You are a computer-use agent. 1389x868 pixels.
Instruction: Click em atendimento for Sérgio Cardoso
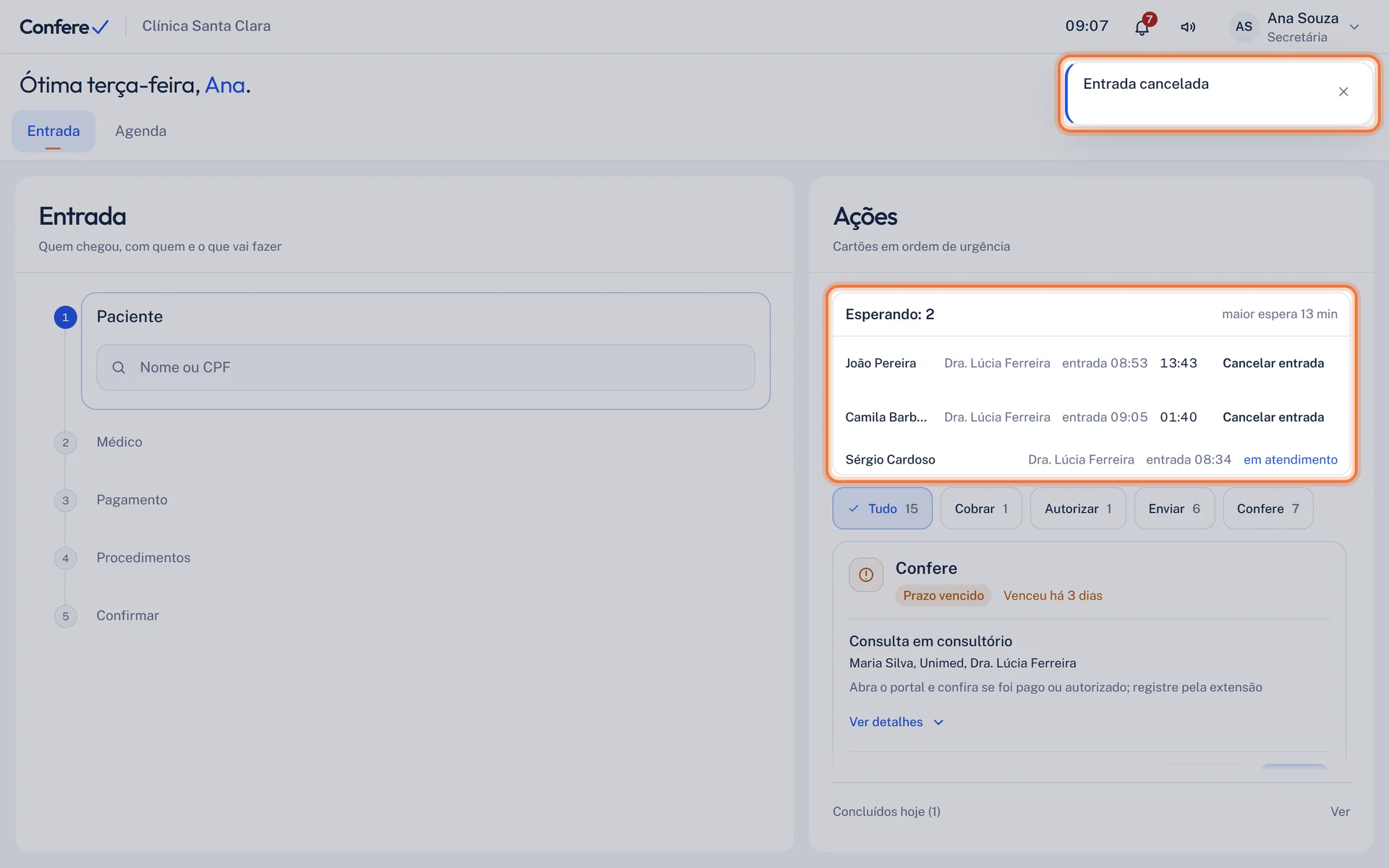pyautogui.click(x=1291, y=459)
